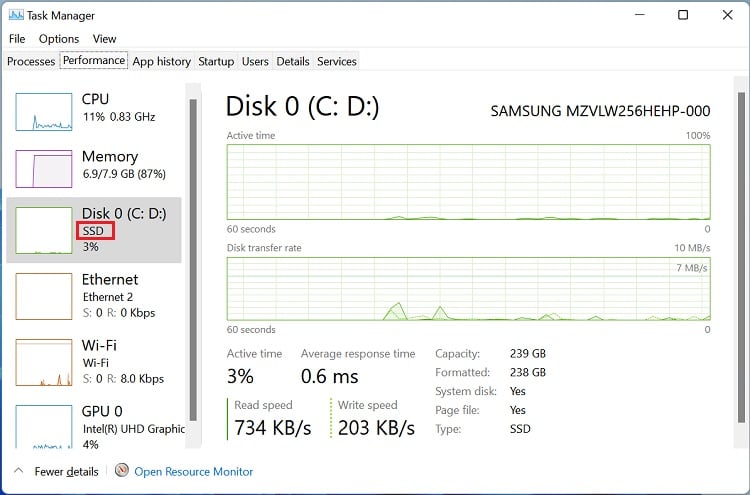This screenshot has height=495, width=750.
Task: Open Resource Monitor link
Action: (193, 471)
